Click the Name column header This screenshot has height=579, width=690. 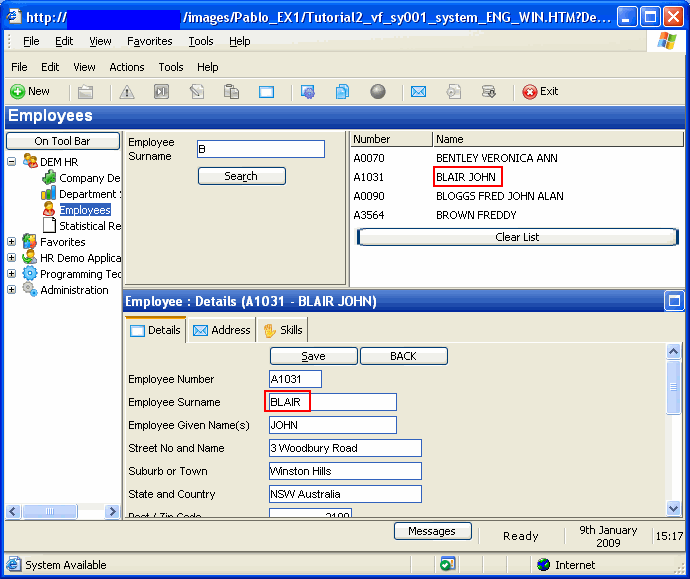point(558,139)
